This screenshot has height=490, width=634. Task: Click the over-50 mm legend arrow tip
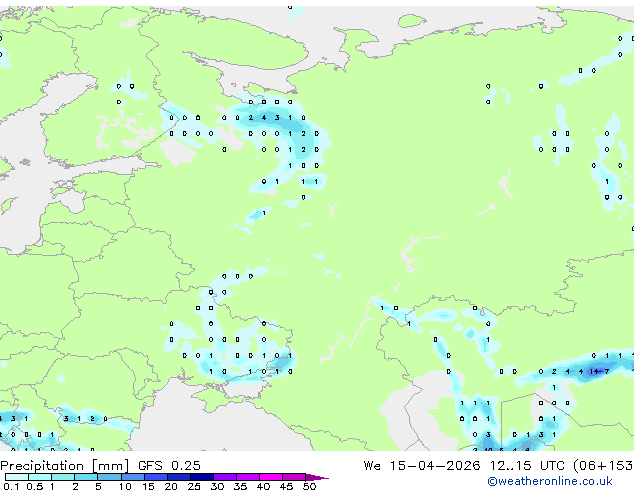317,477
